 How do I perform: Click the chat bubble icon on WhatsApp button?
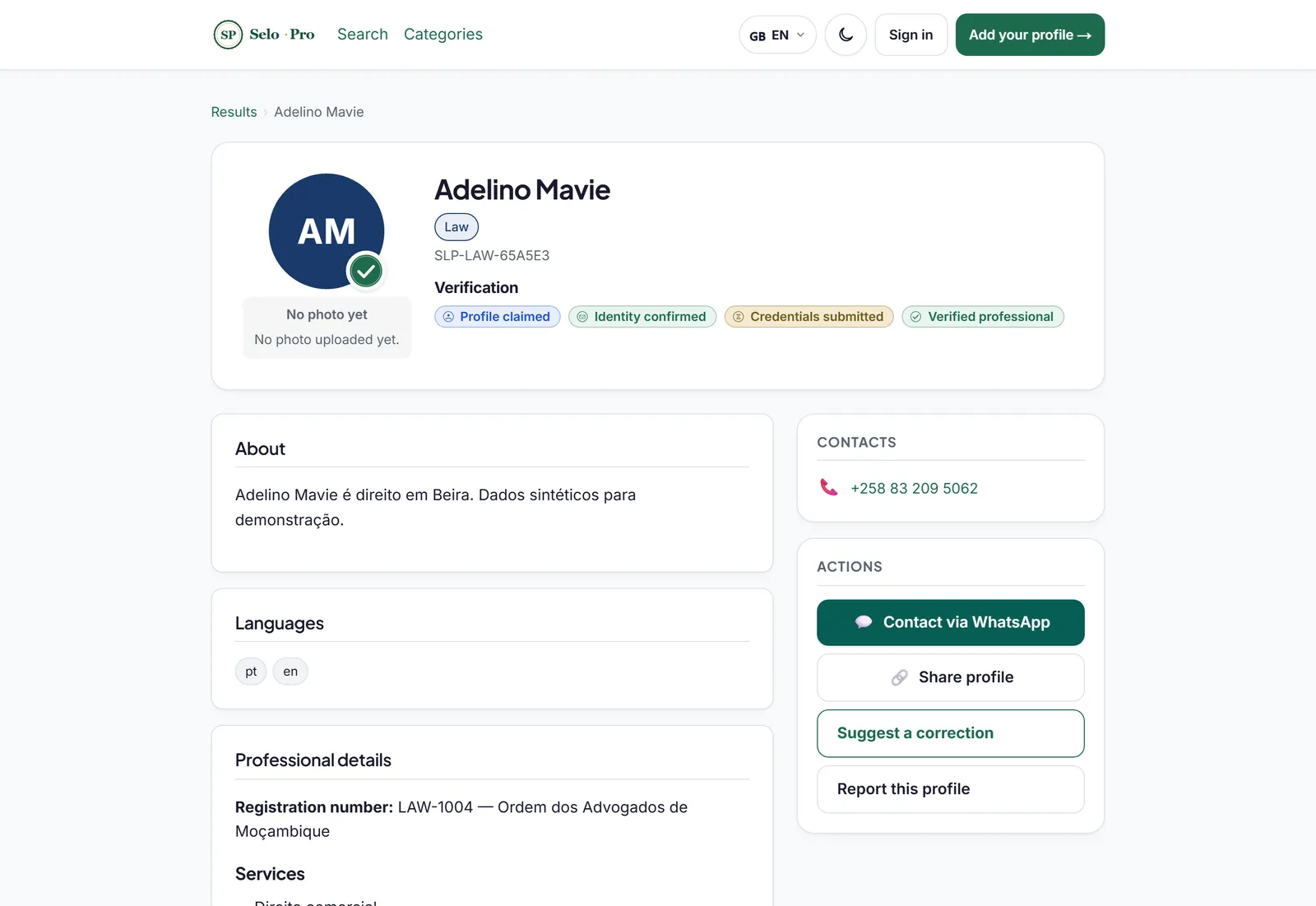(x=864, y=622)
